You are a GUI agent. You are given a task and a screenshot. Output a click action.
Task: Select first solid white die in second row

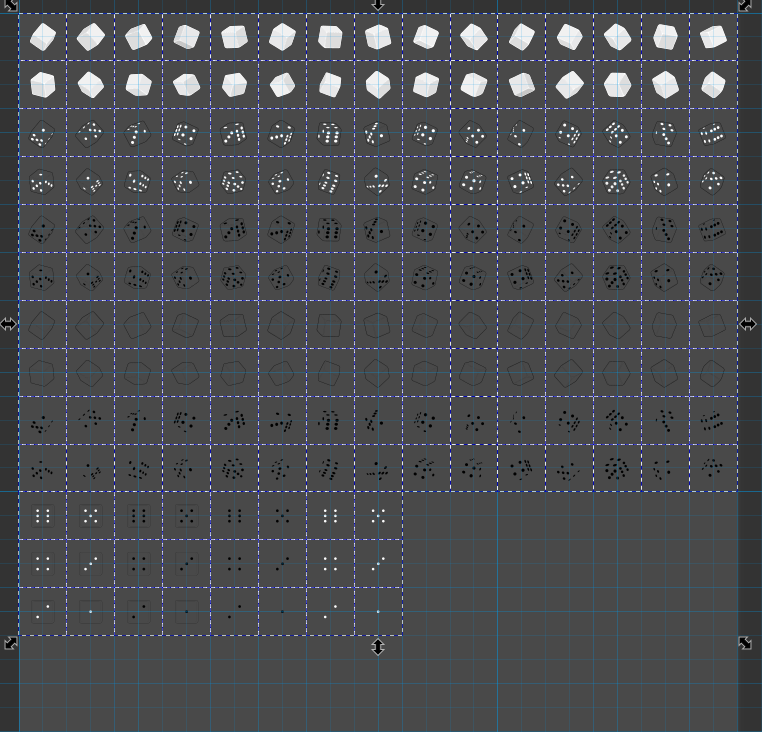[43, 85]
